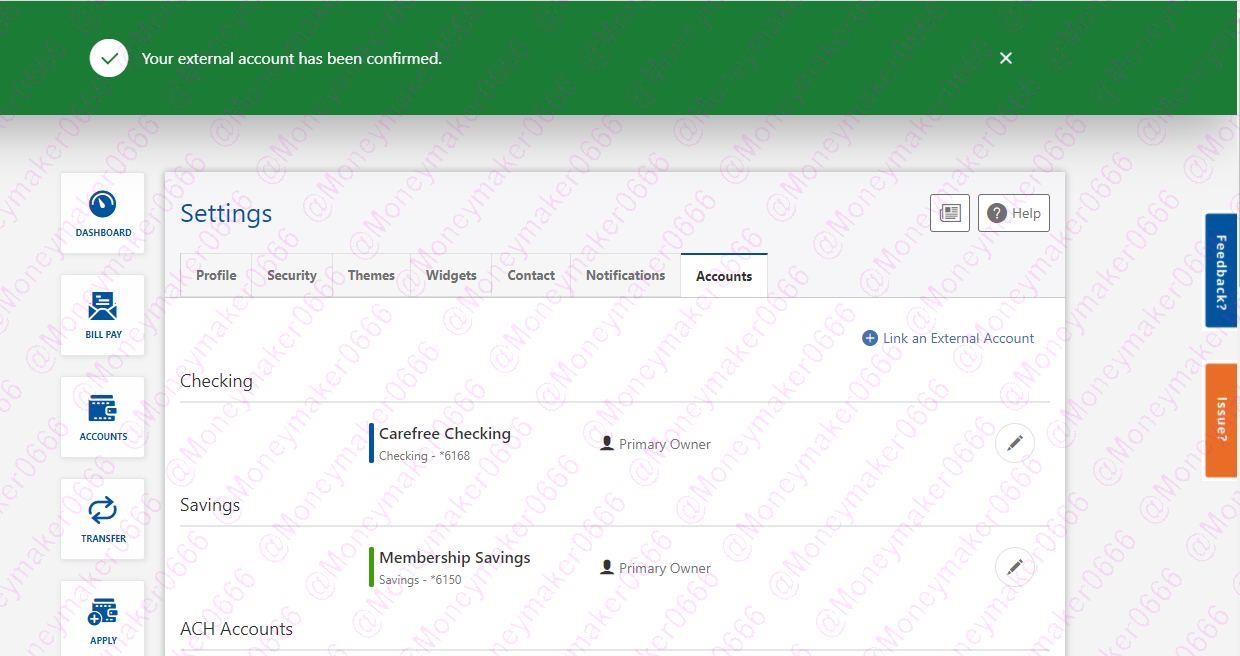Click the news icon beside Help
The width and height of the screenshot is (1240, 656).
(x=949, y=213)
